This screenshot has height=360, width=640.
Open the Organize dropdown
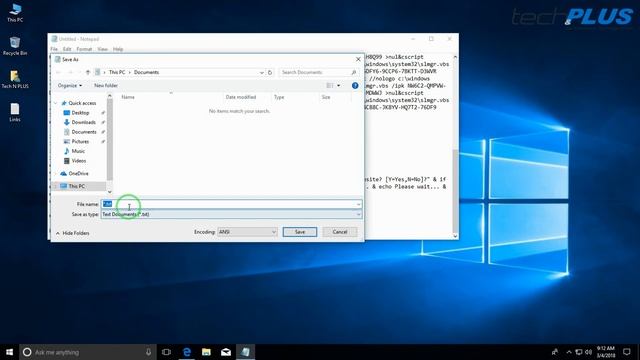[x=70, y=85]
